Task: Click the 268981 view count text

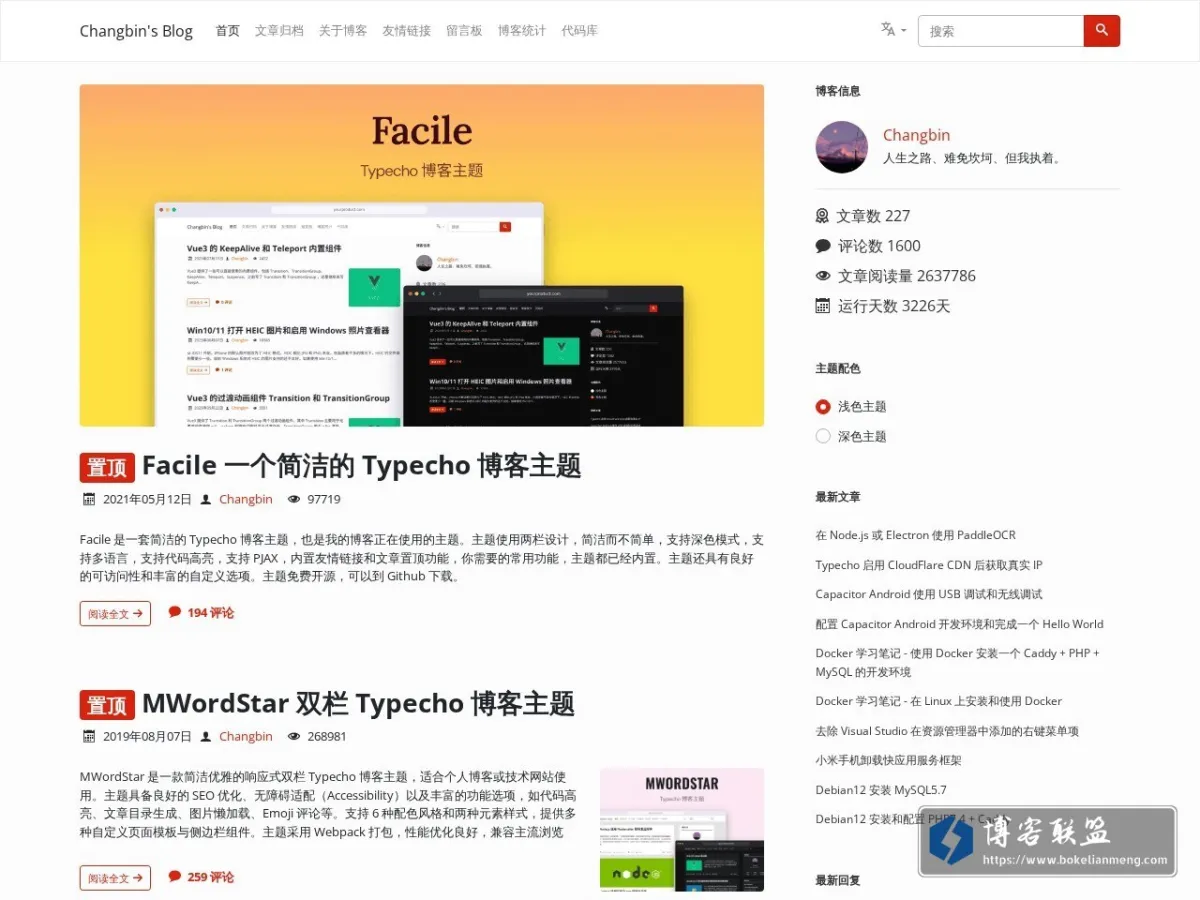Action: [327, 736]
